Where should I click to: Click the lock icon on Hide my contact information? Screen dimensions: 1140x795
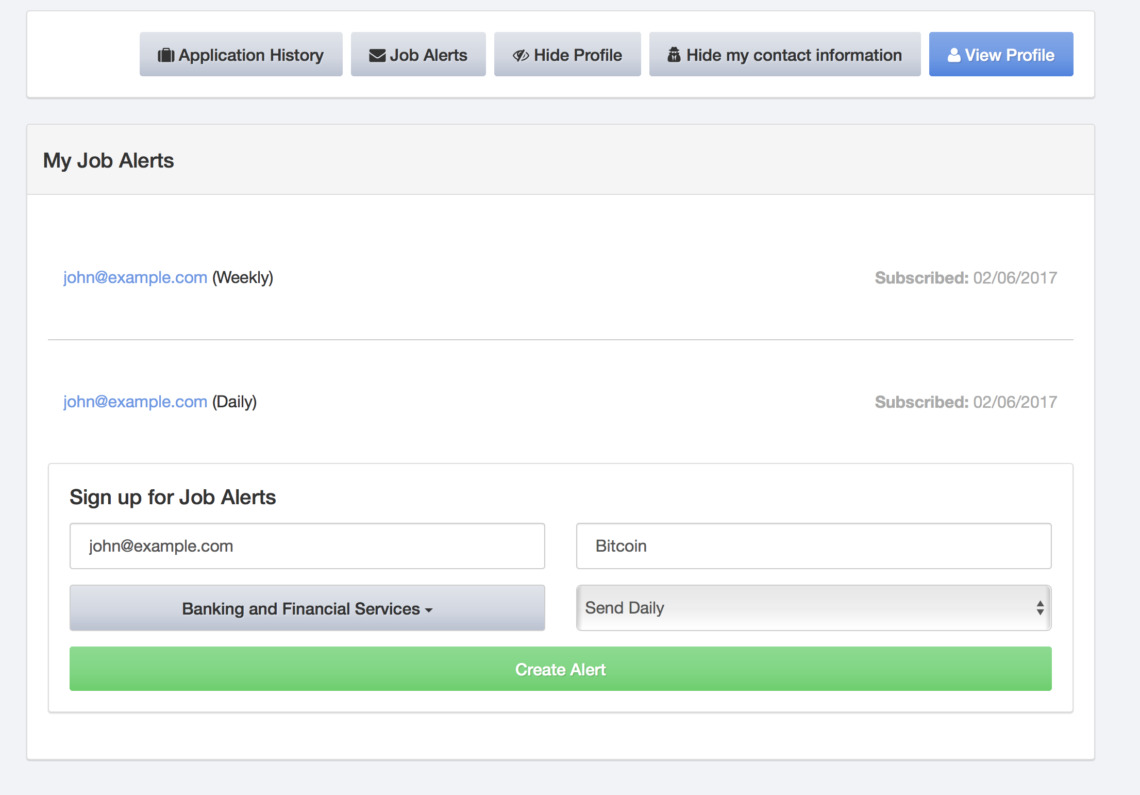tap(673, 55)
